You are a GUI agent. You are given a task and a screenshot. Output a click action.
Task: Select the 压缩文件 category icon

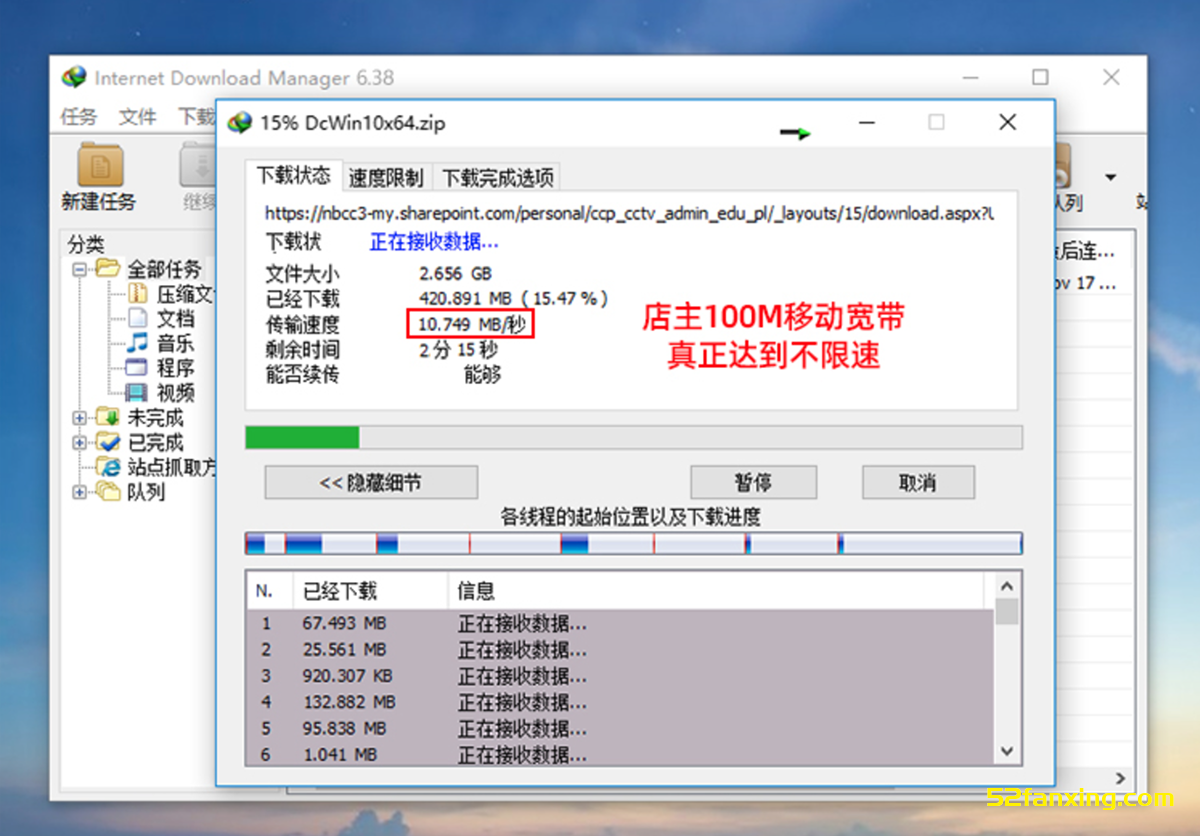138,294
